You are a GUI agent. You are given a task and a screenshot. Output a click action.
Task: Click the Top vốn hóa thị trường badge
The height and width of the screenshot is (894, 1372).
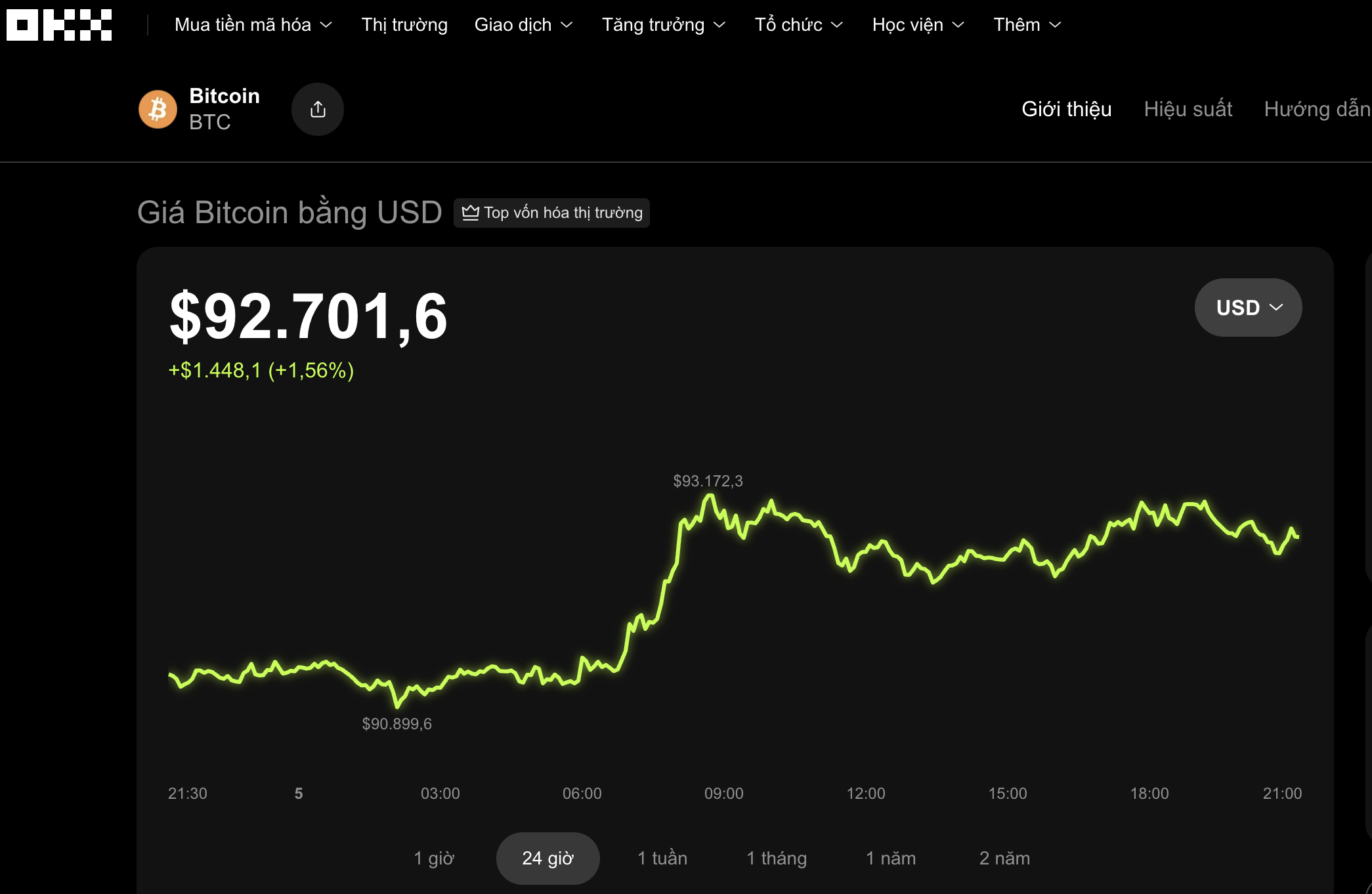tap(551, 213)
